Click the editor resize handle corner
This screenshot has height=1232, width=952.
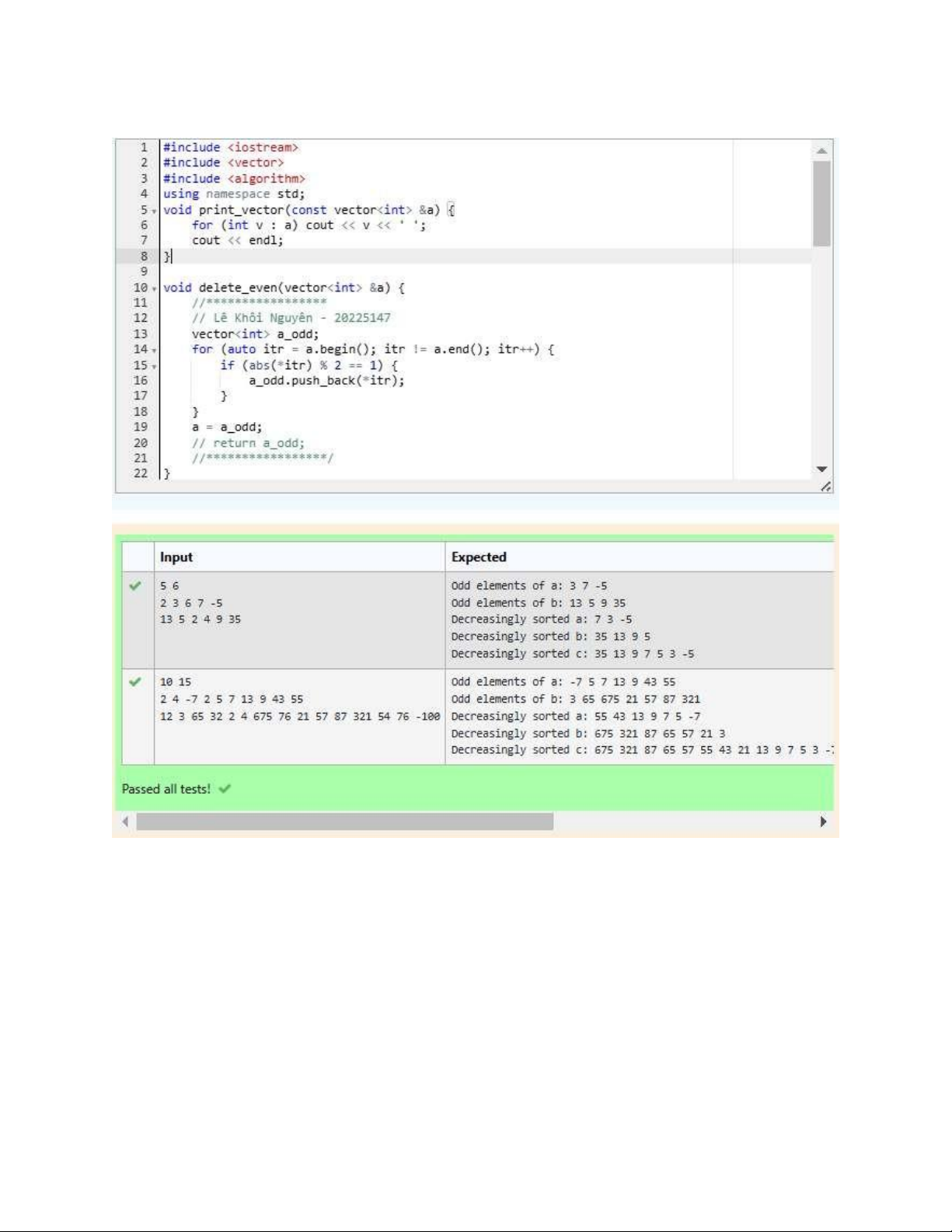click(825, 487)
